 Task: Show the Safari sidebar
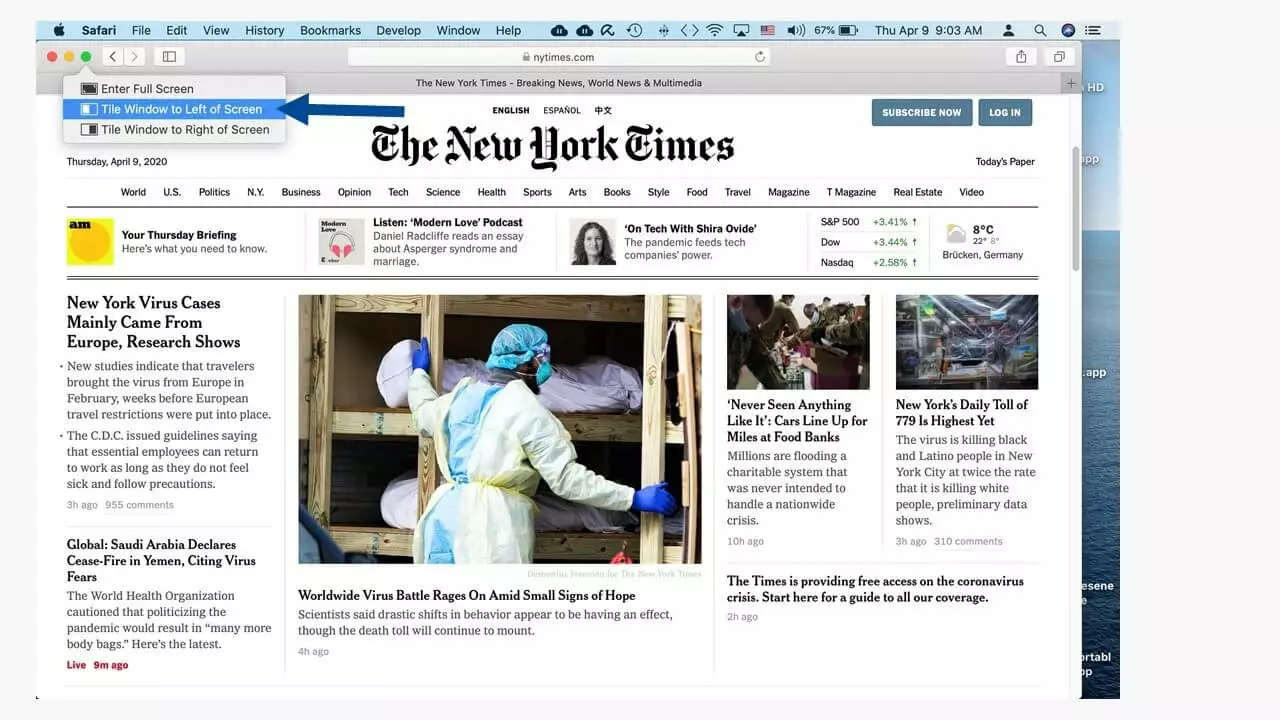(x=169, y=57)
